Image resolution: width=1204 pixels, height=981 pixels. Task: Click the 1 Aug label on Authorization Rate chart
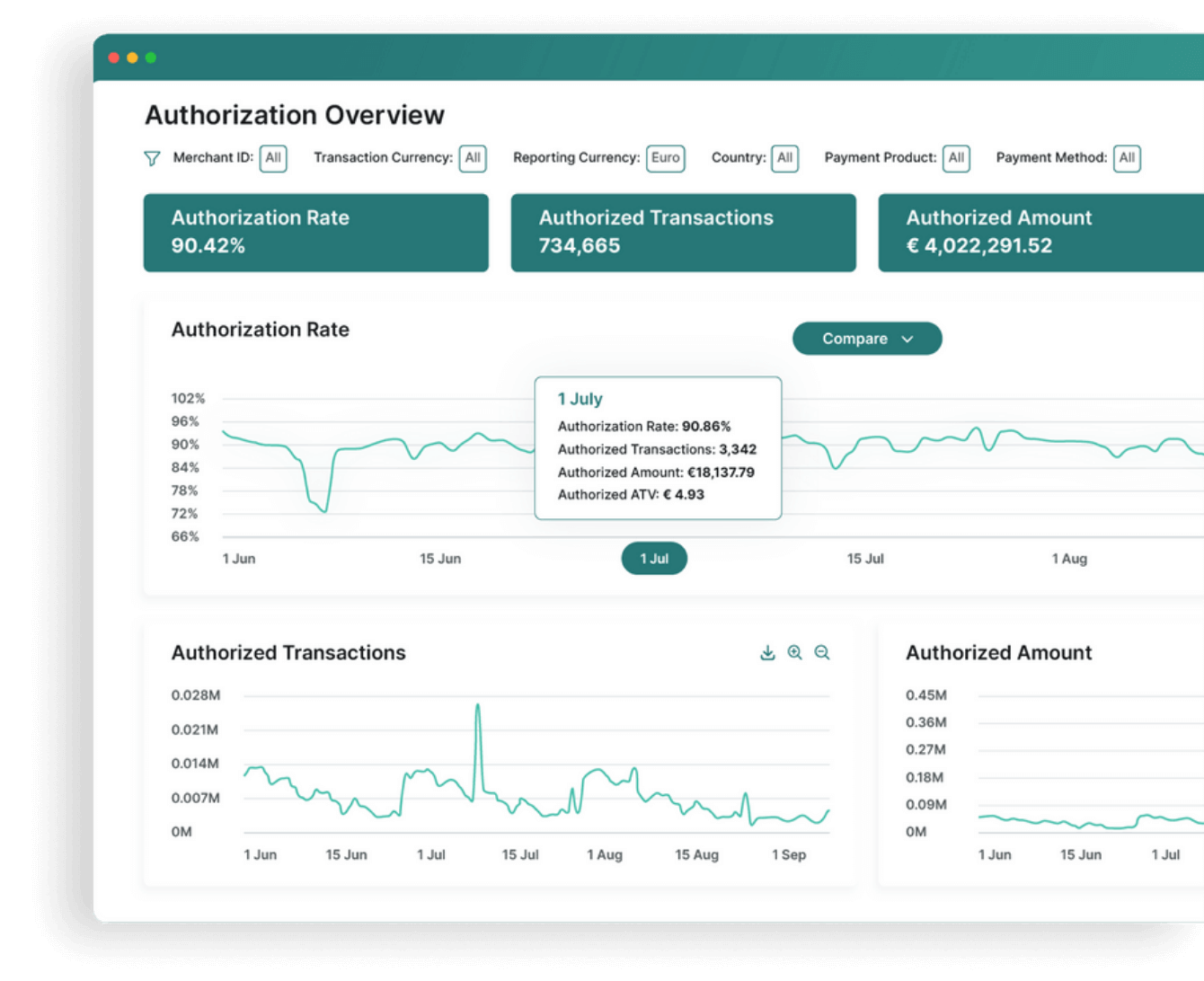[1069, 559]
